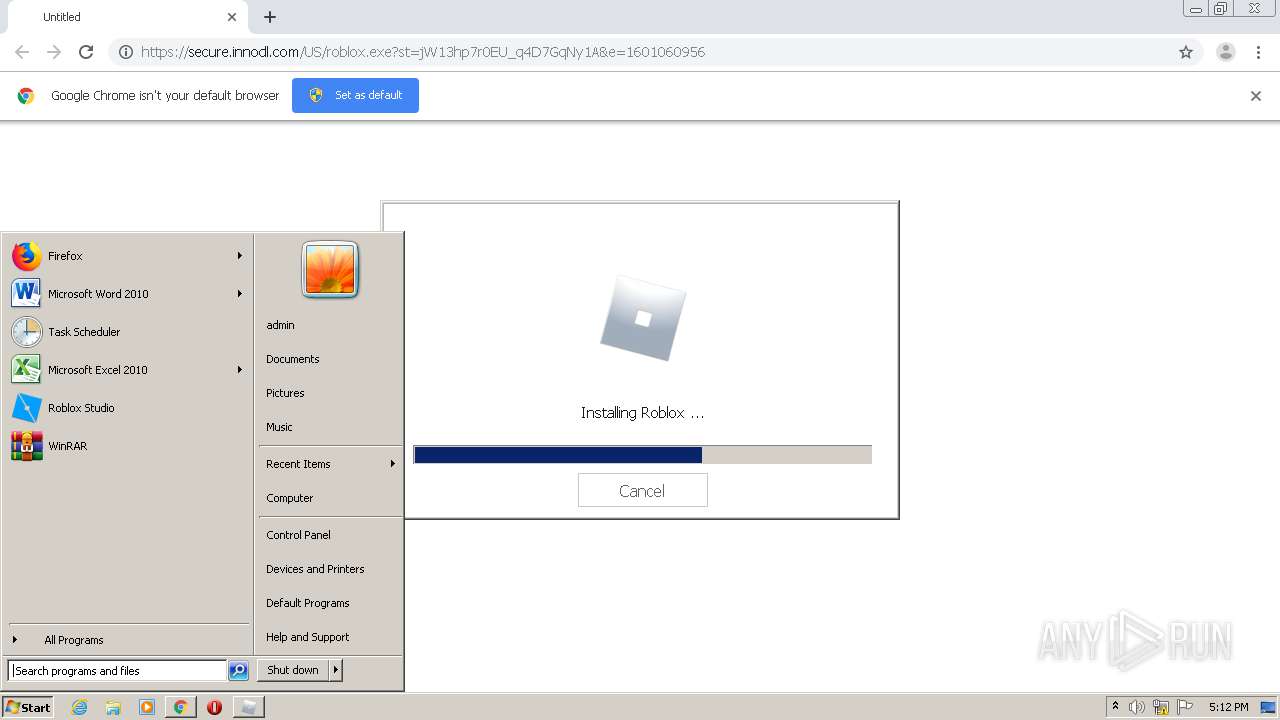Image resolution: width=1280 pixels, height=720 pixels.
Task: Click the Windows Start button
Action: [27, 707]
